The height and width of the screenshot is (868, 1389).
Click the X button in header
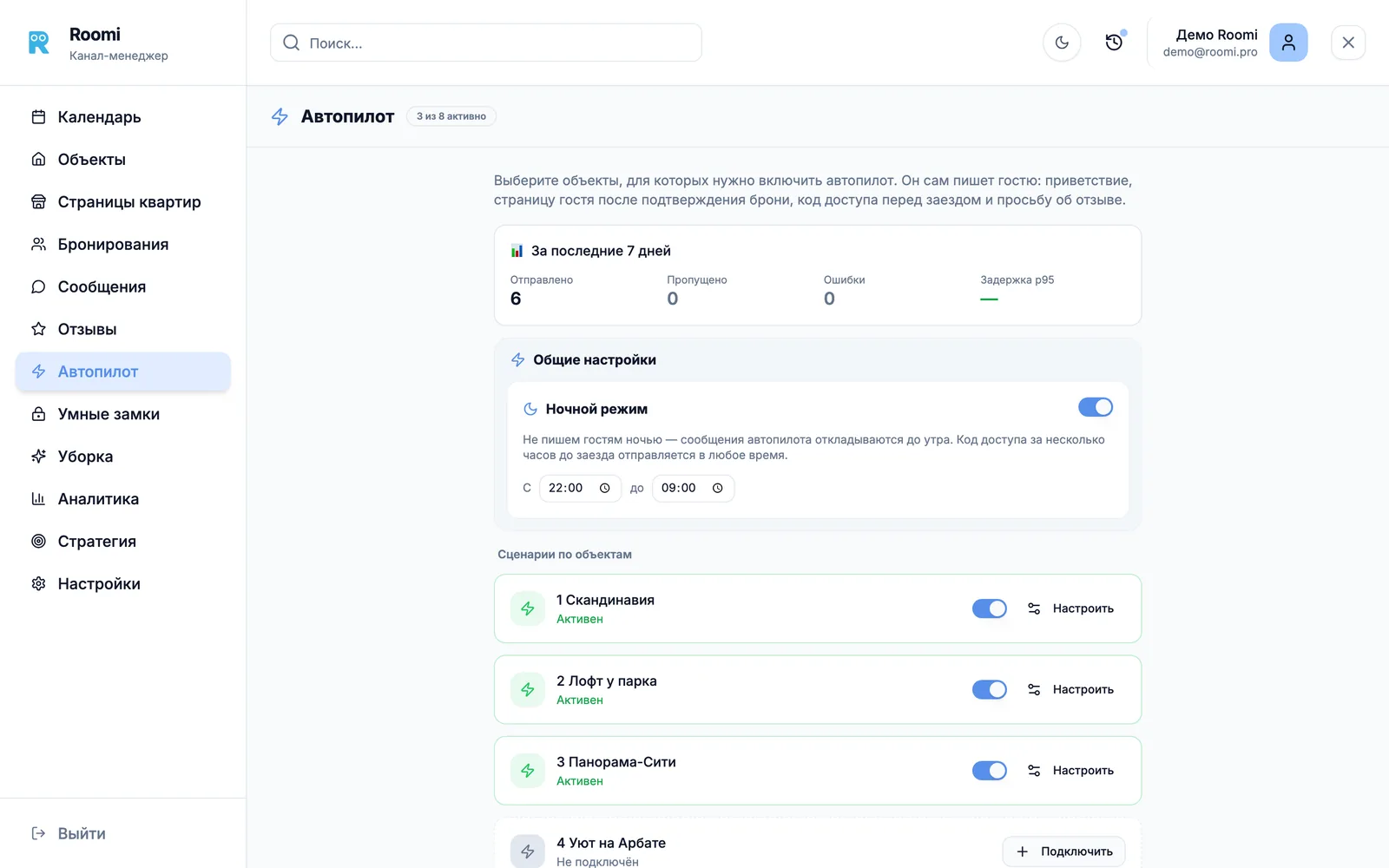pyautogui.click(x=1348, y=43)
